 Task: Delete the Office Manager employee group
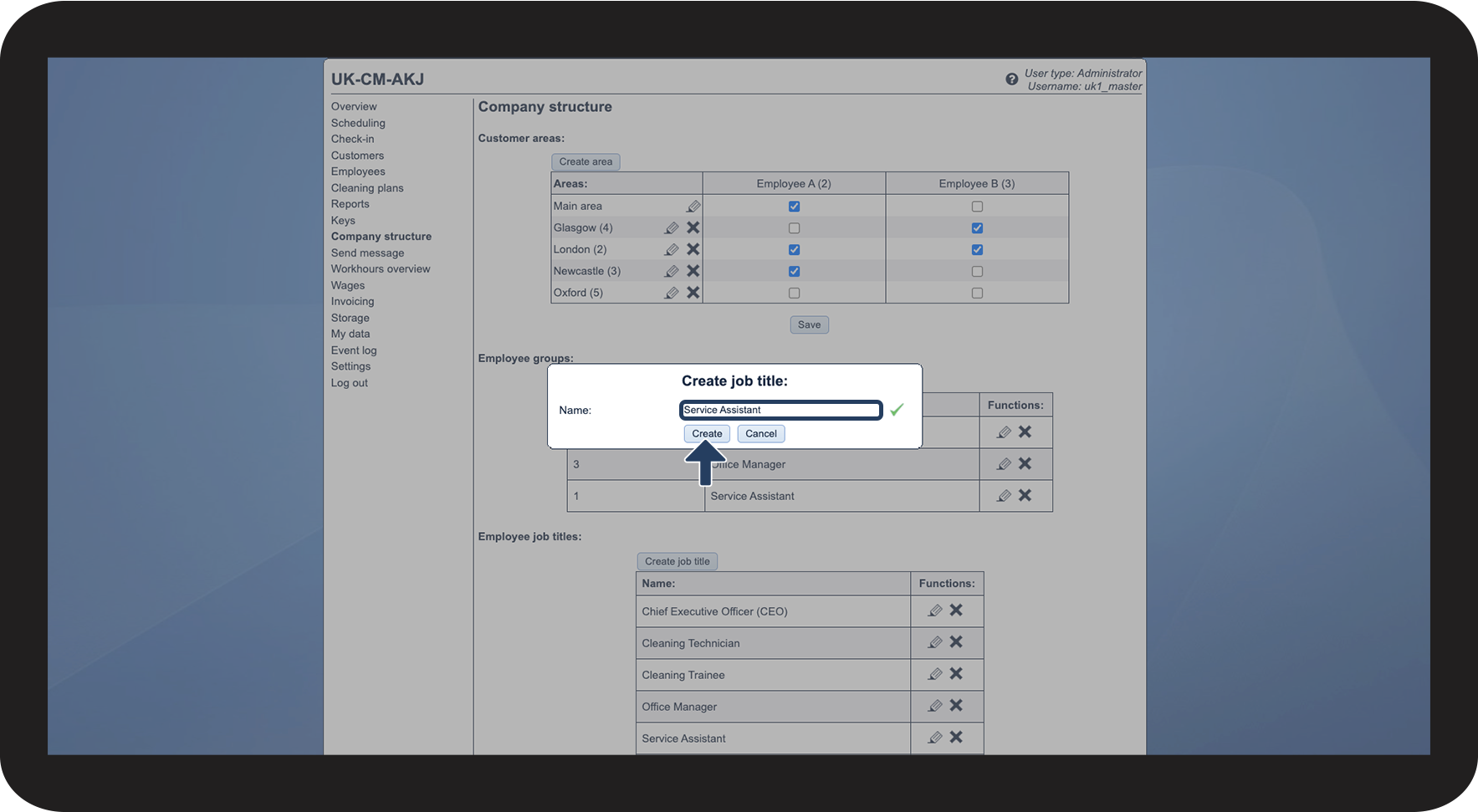(x=1025, y=463)
